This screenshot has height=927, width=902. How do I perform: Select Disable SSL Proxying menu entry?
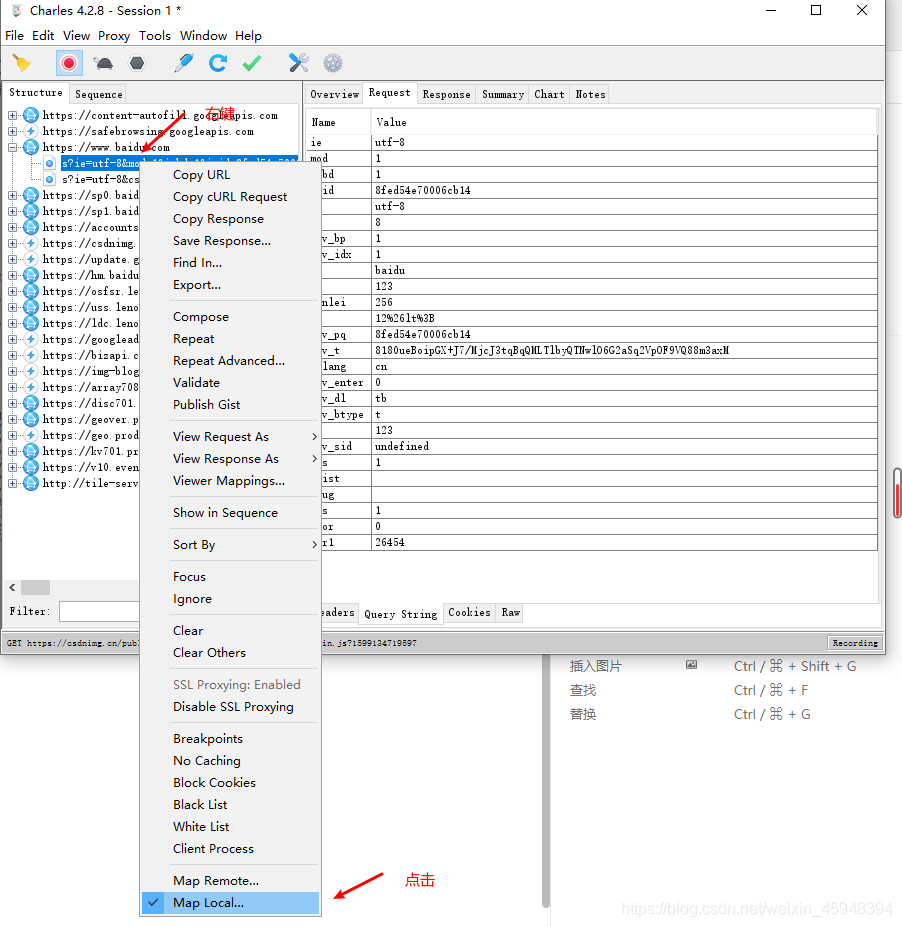pyautogui.click(x=231, y=706)
